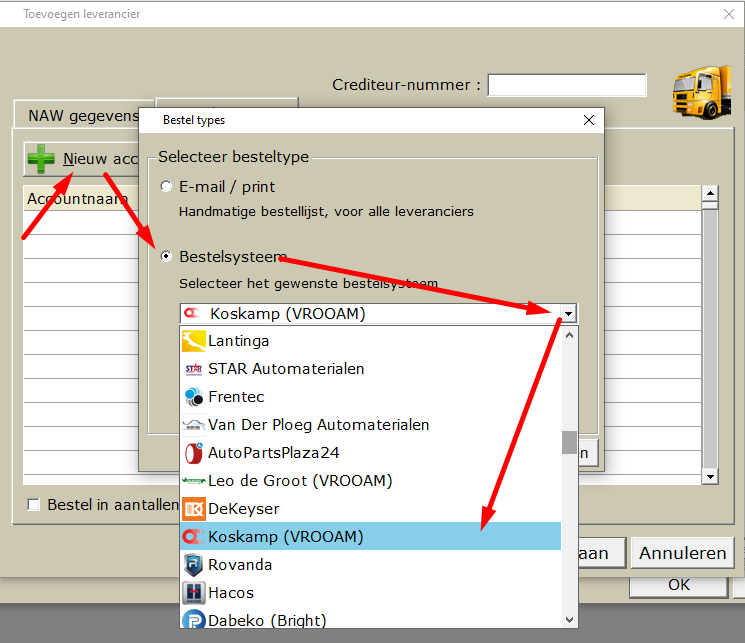
Task: Click the Frentec logo icon
Action: tap(193, 397)
